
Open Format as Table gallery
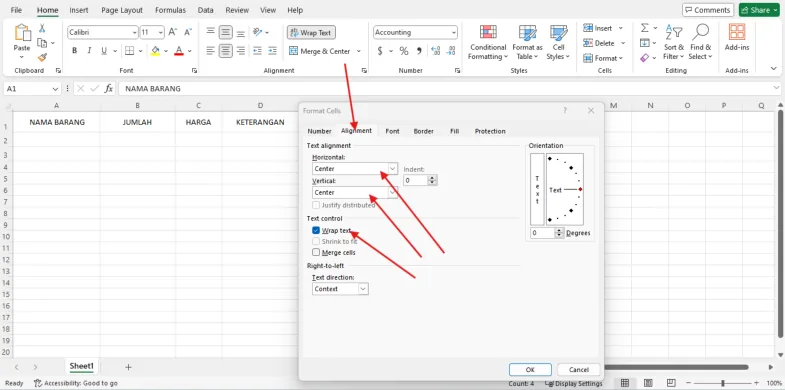pos(527,43)
